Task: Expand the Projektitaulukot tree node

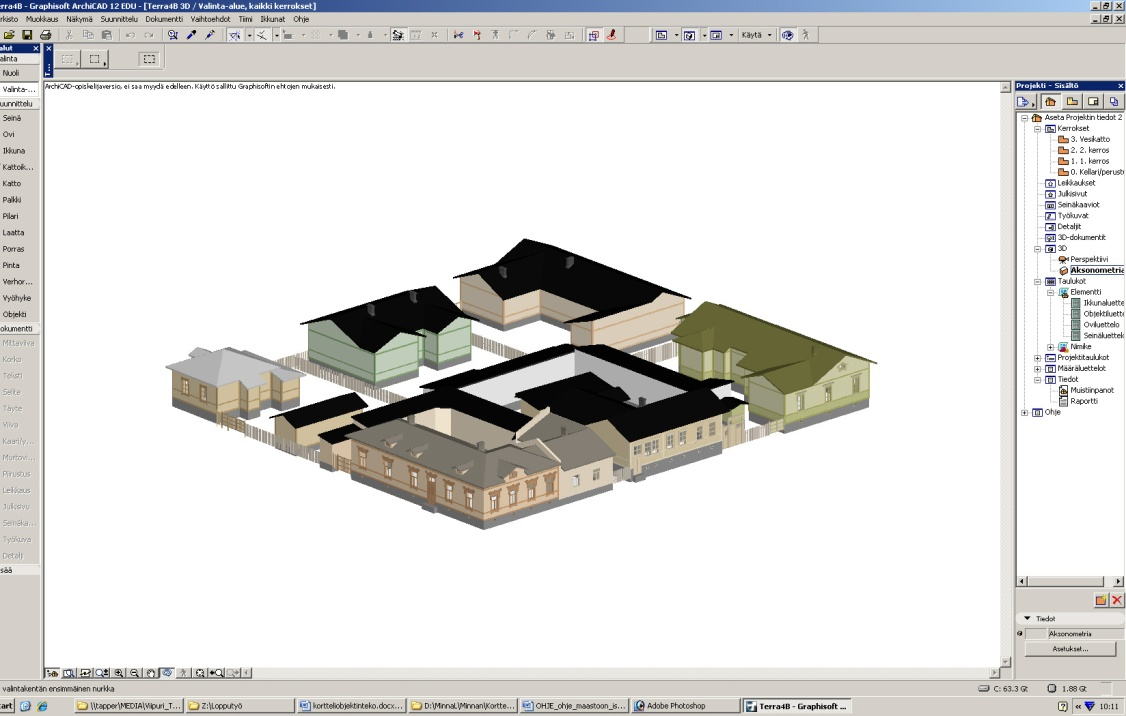Action: tap(1038, 358)
